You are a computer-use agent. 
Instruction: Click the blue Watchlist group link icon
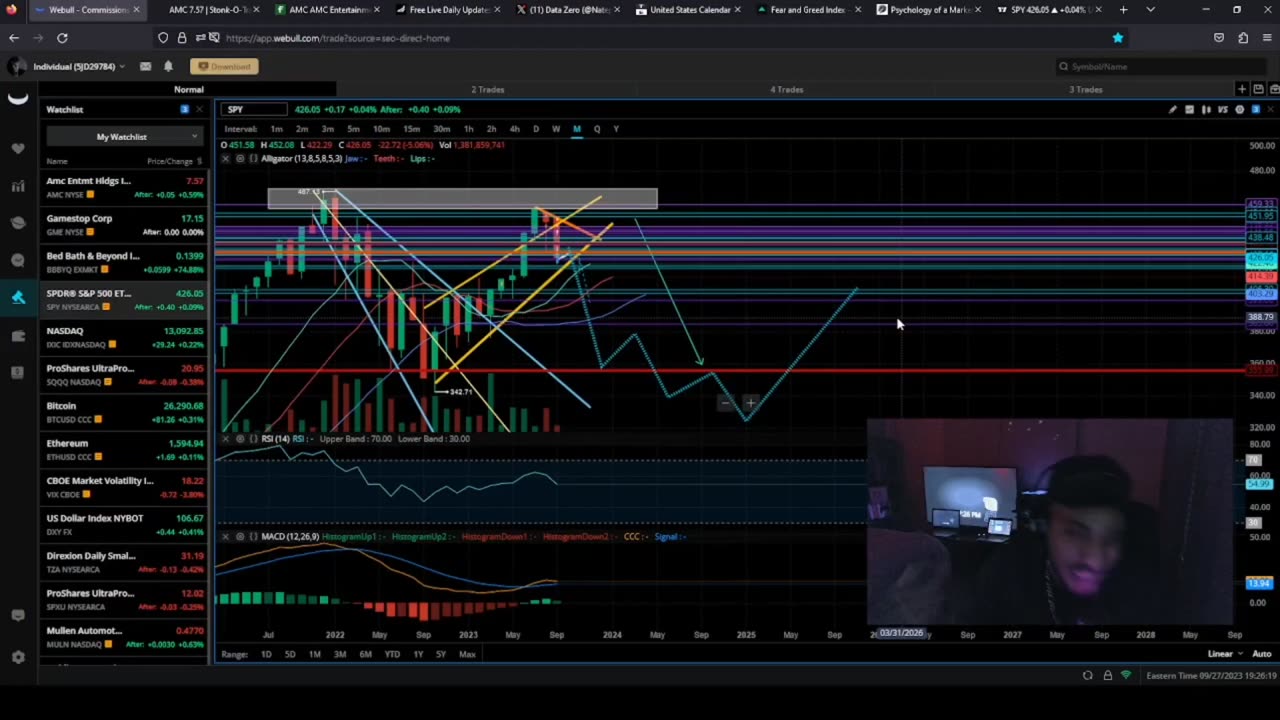184,109
